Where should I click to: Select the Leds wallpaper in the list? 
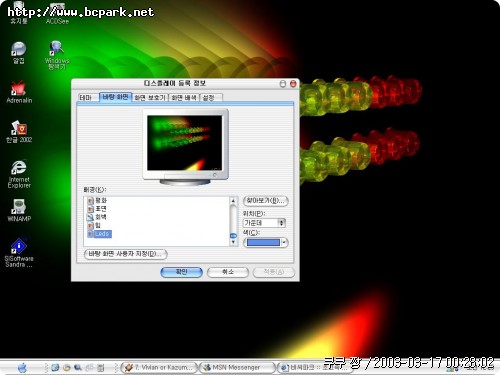coord(99,234)
